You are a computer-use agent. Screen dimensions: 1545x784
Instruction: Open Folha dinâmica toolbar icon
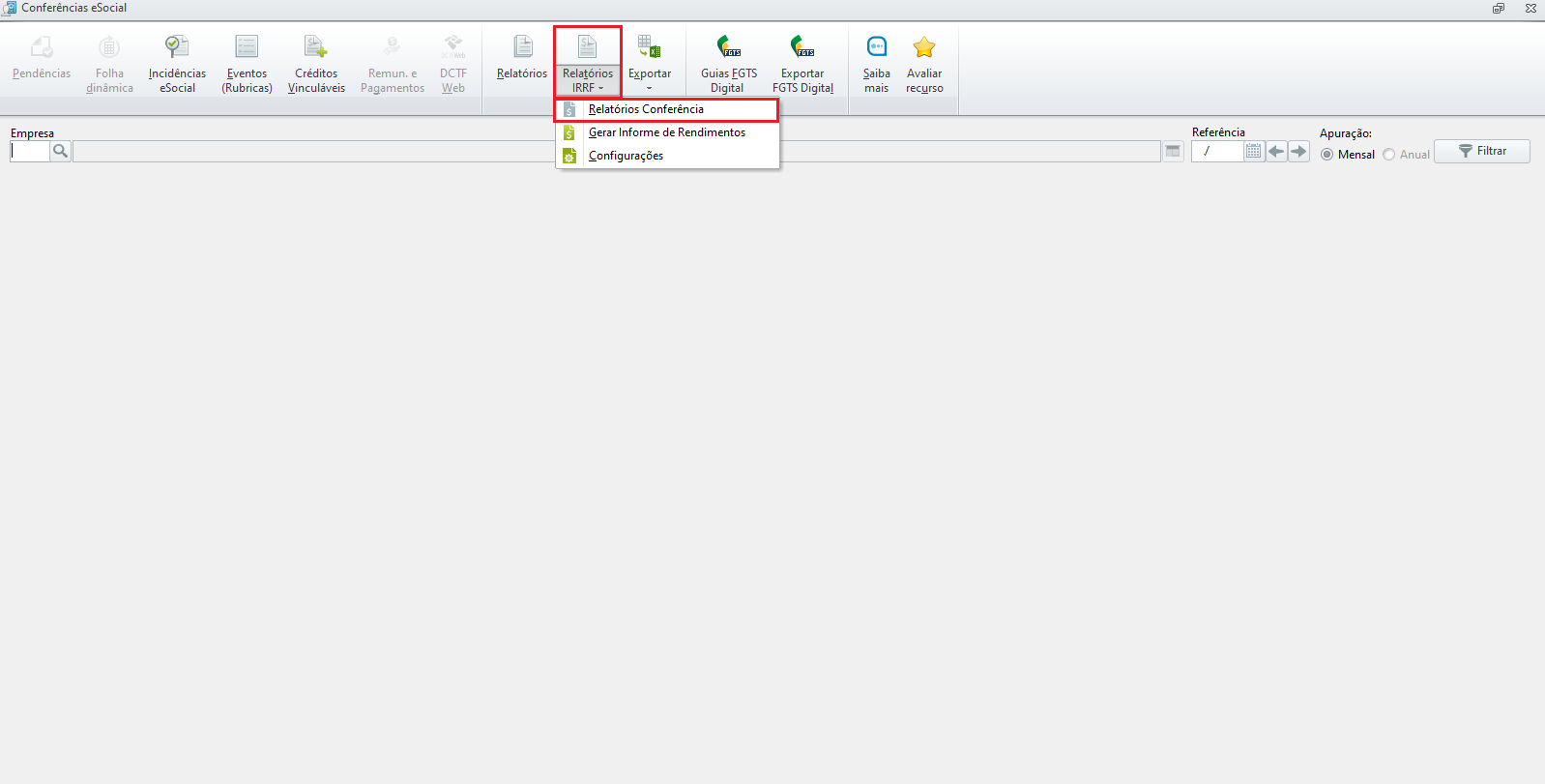point(109,62)
